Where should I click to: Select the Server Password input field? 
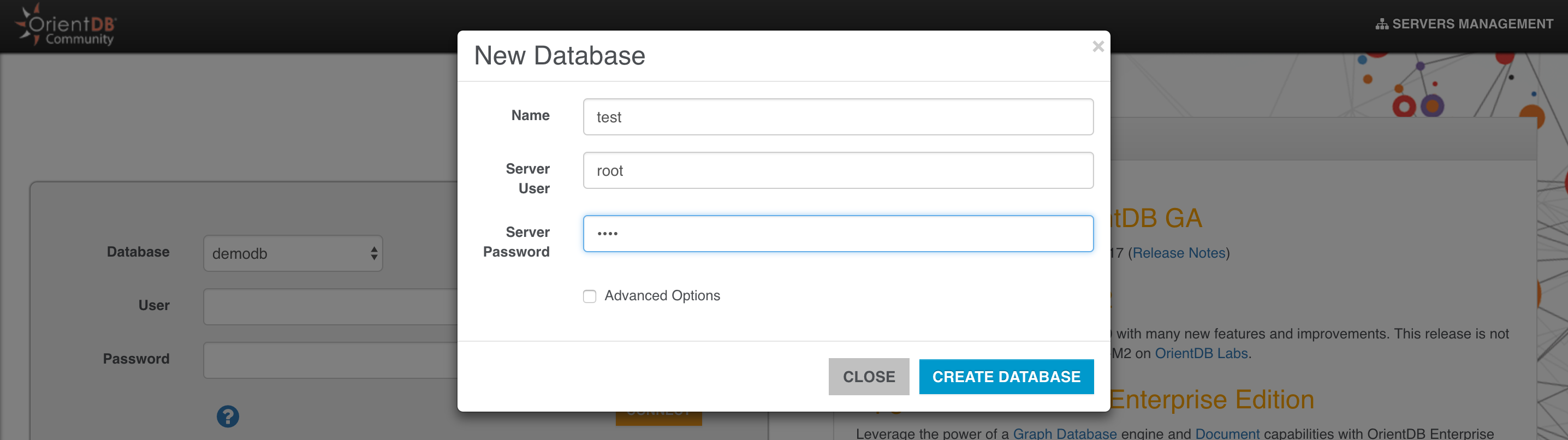(x=838, y=234)
